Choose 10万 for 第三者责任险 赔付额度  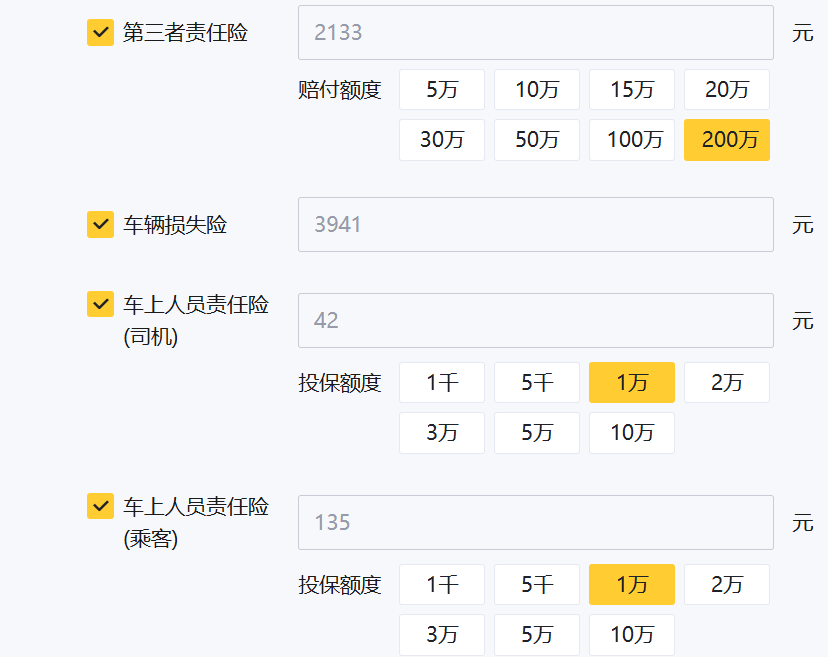pyautogui.click(x=536, y=90)
